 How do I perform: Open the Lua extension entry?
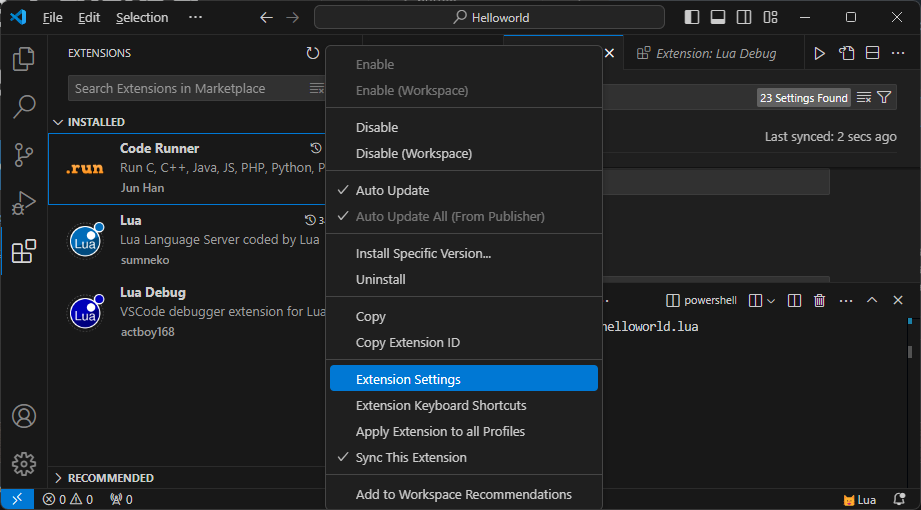(x=187, y=240)
